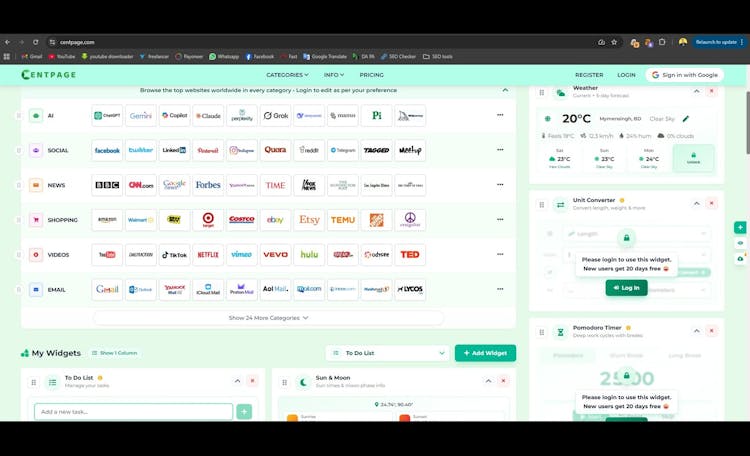Click the pencil icon to edit weather location

[686, 119]
